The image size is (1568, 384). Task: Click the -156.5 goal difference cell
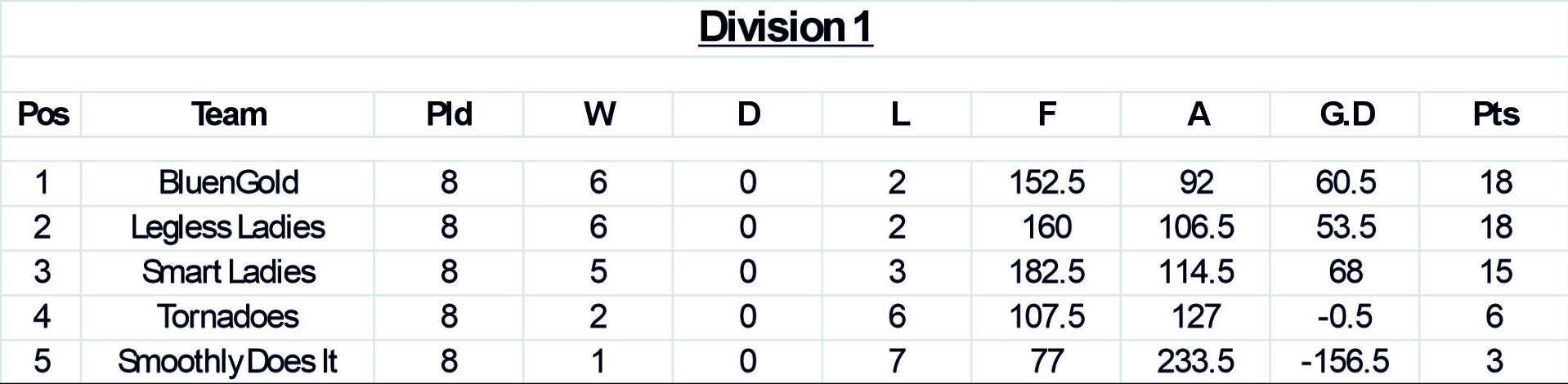pyautogui.click(x=1346, y=362)
